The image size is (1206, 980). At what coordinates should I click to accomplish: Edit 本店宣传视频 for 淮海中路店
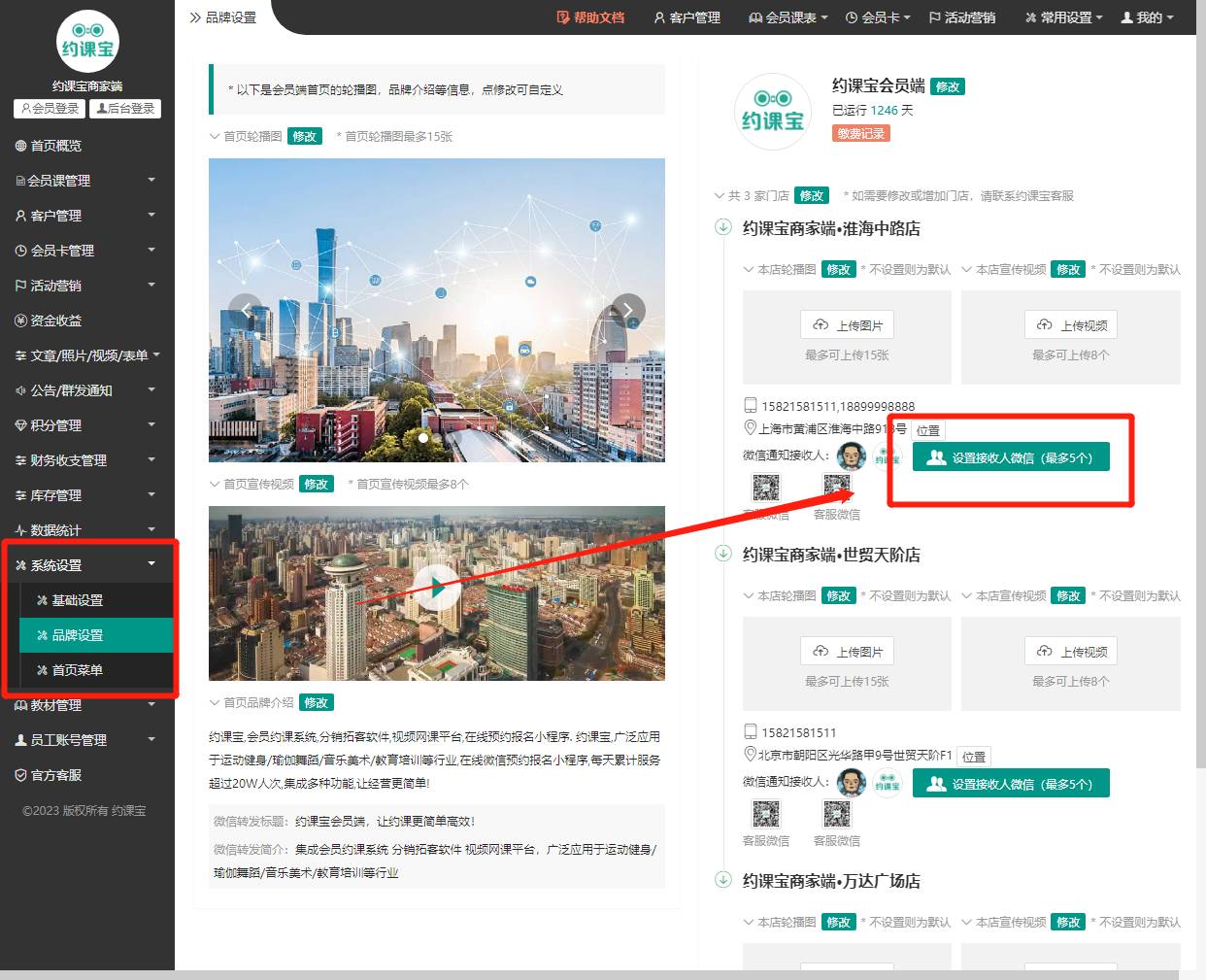pyautogui.click(x=1069, y=270)
